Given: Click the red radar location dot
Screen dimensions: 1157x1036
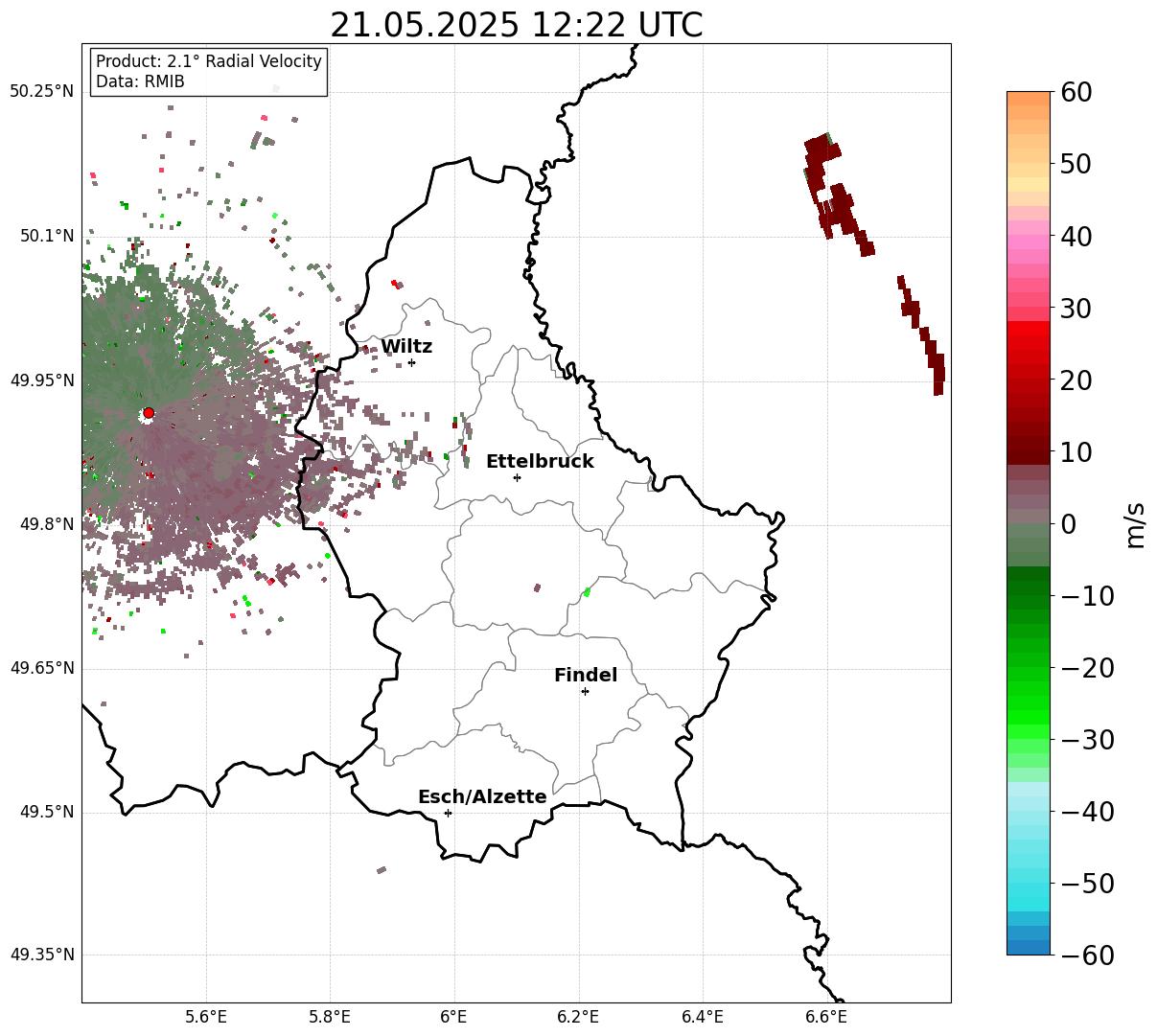Looking at the screenshot, I should 149,413.
